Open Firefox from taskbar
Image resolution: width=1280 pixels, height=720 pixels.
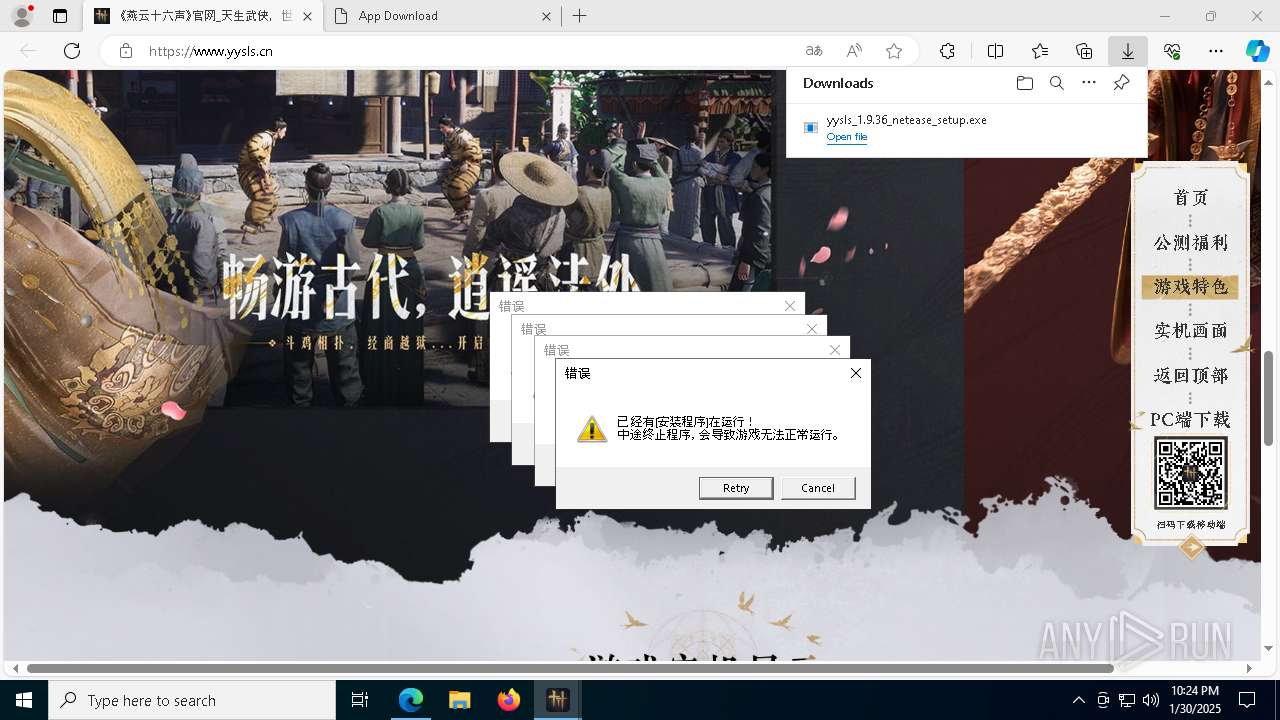pos(508,700)
